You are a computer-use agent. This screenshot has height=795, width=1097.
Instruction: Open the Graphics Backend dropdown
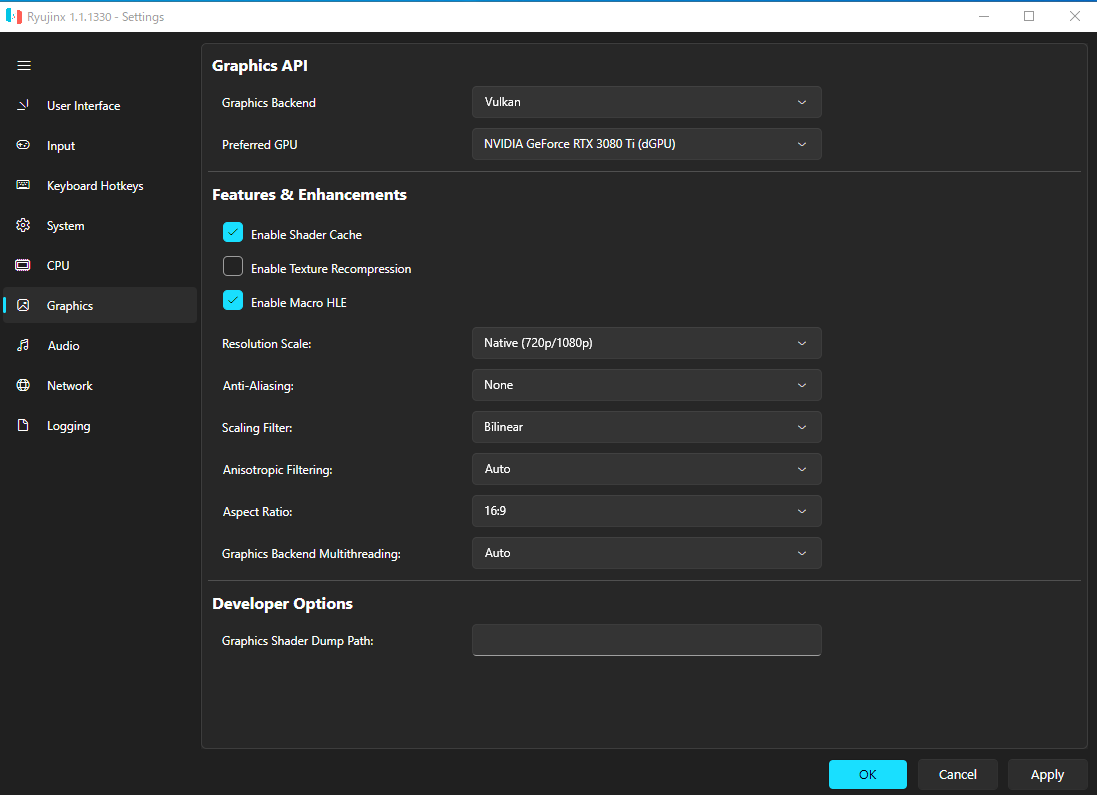[646, 102]
